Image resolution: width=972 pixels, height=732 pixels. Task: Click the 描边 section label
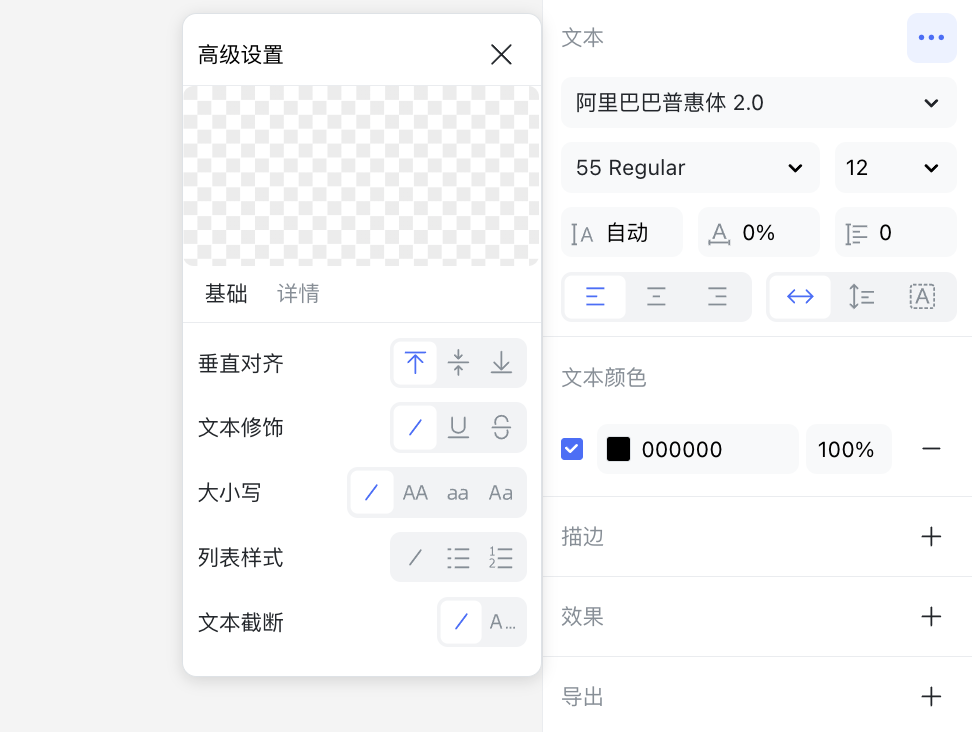coord(582,537)
